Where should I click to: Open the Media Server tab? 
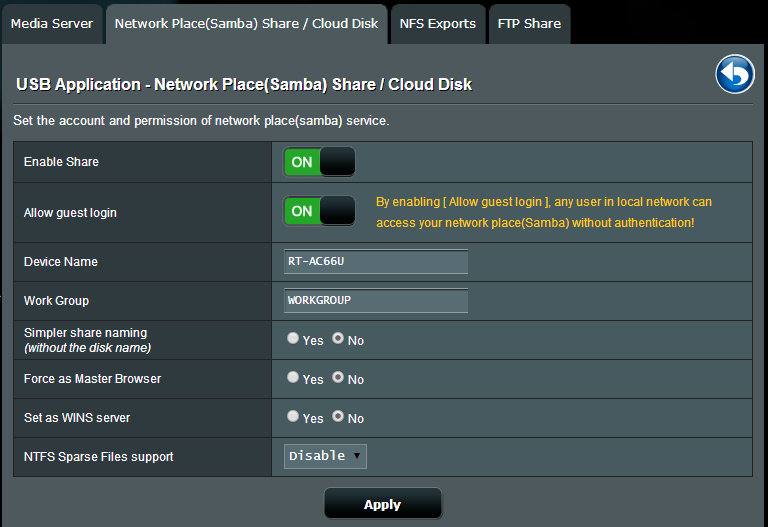(52, 23)
